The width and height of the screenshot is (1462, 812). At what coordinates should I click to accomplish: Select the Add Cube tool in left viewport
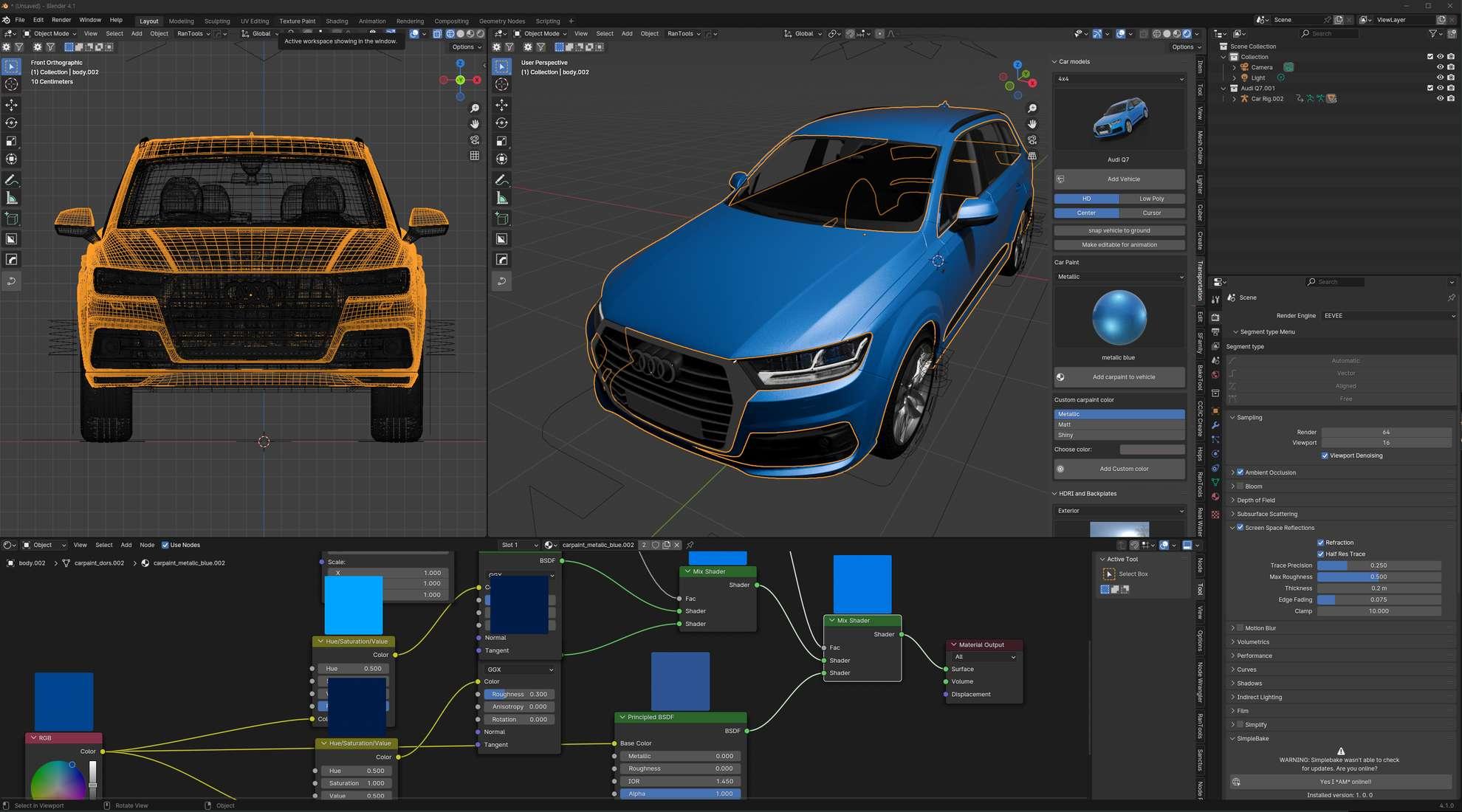point(12,219)
